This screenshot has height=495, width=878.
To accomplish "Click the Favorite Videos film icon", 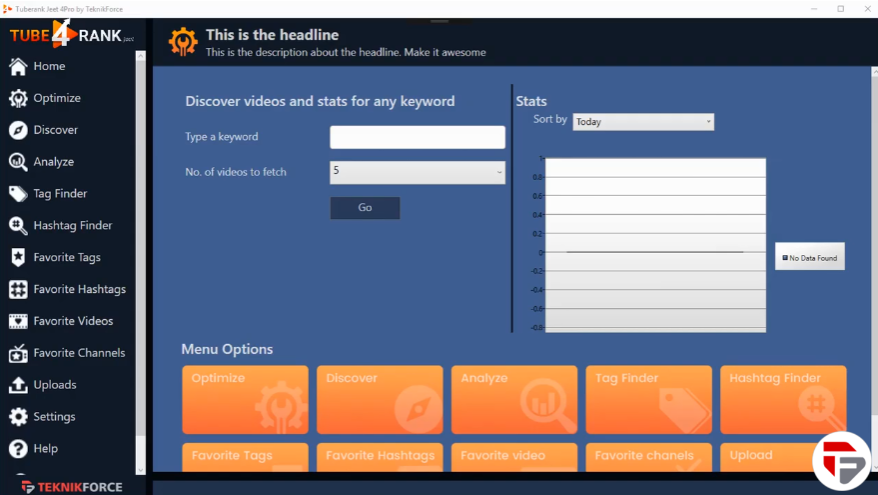I will [x=18, y=321].
